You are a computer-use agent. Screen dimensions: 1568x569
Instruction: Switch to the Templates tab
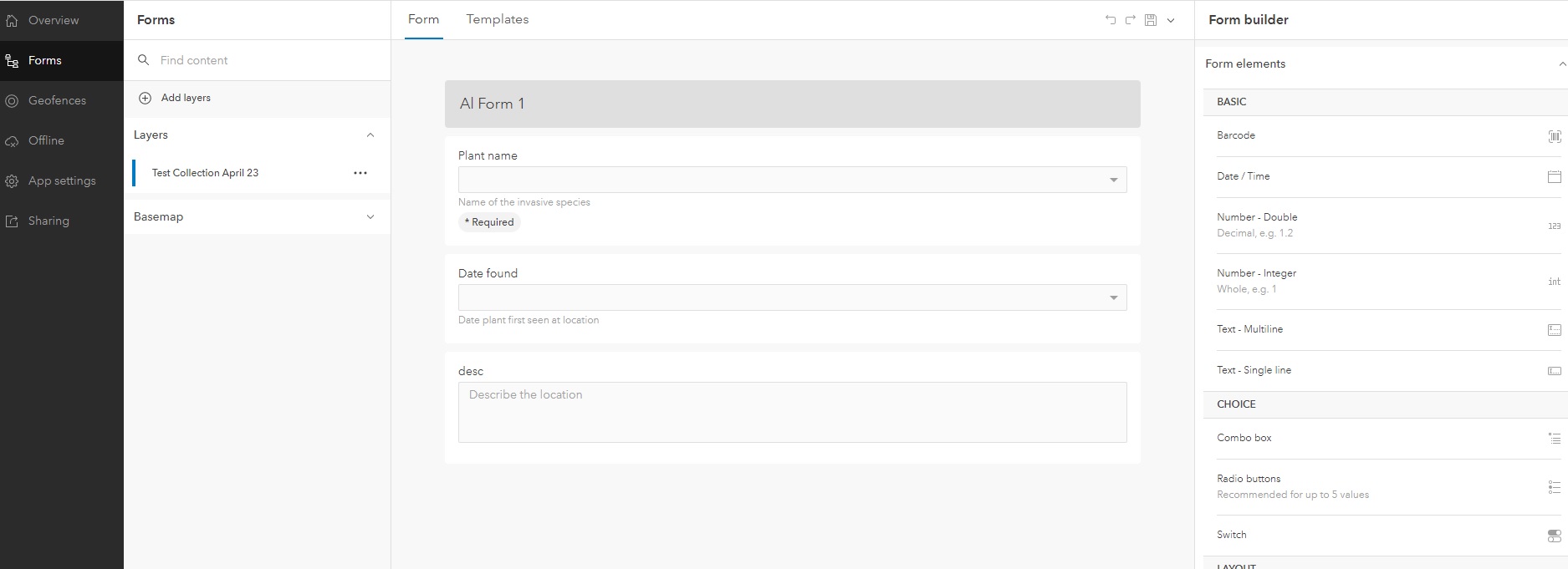498,19
